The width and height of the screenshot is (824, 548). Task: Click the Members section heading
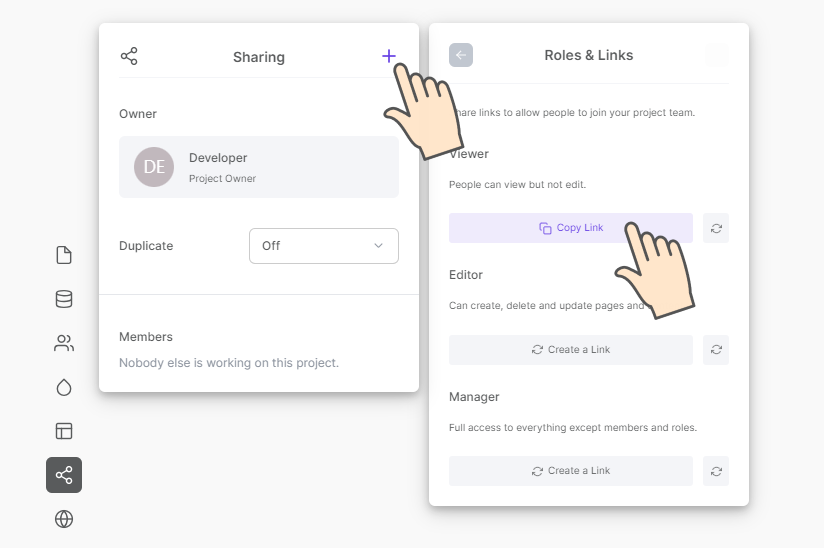[146, 337]
